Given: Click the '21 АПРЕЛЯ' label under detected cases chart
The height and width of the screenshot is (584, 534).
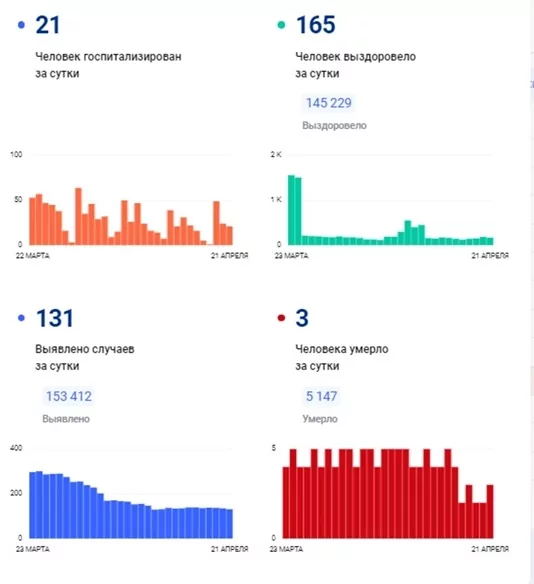Looking at the screenshot, I should 230,549.
